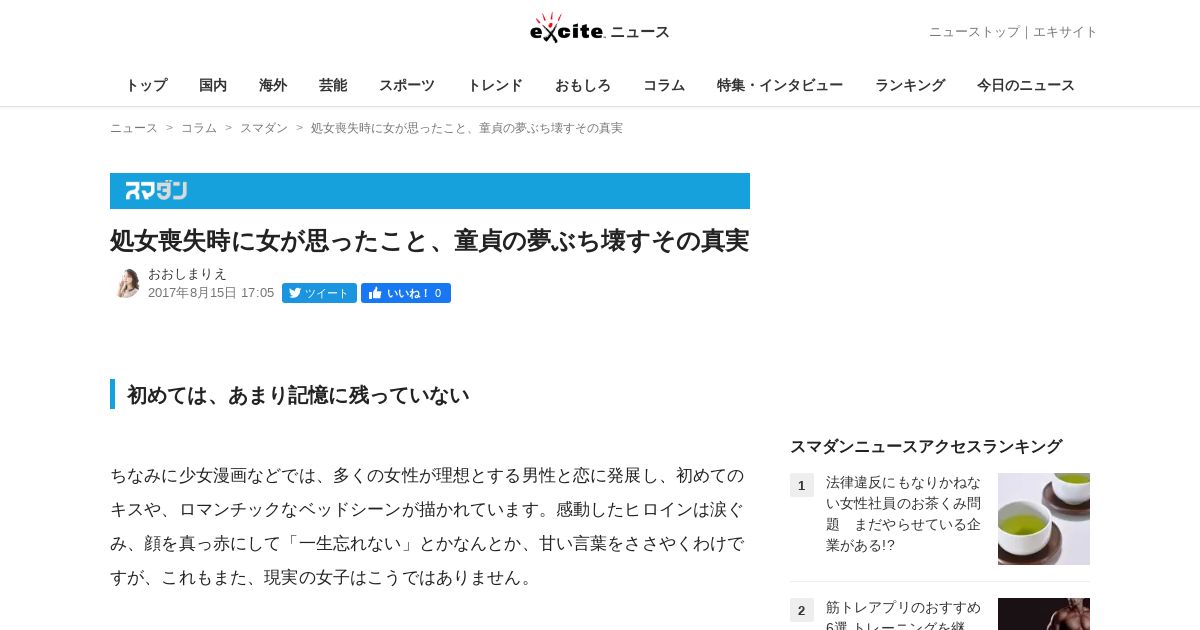Open the スポーツ section
The image size is (1200, 630).
click(407, 85)
